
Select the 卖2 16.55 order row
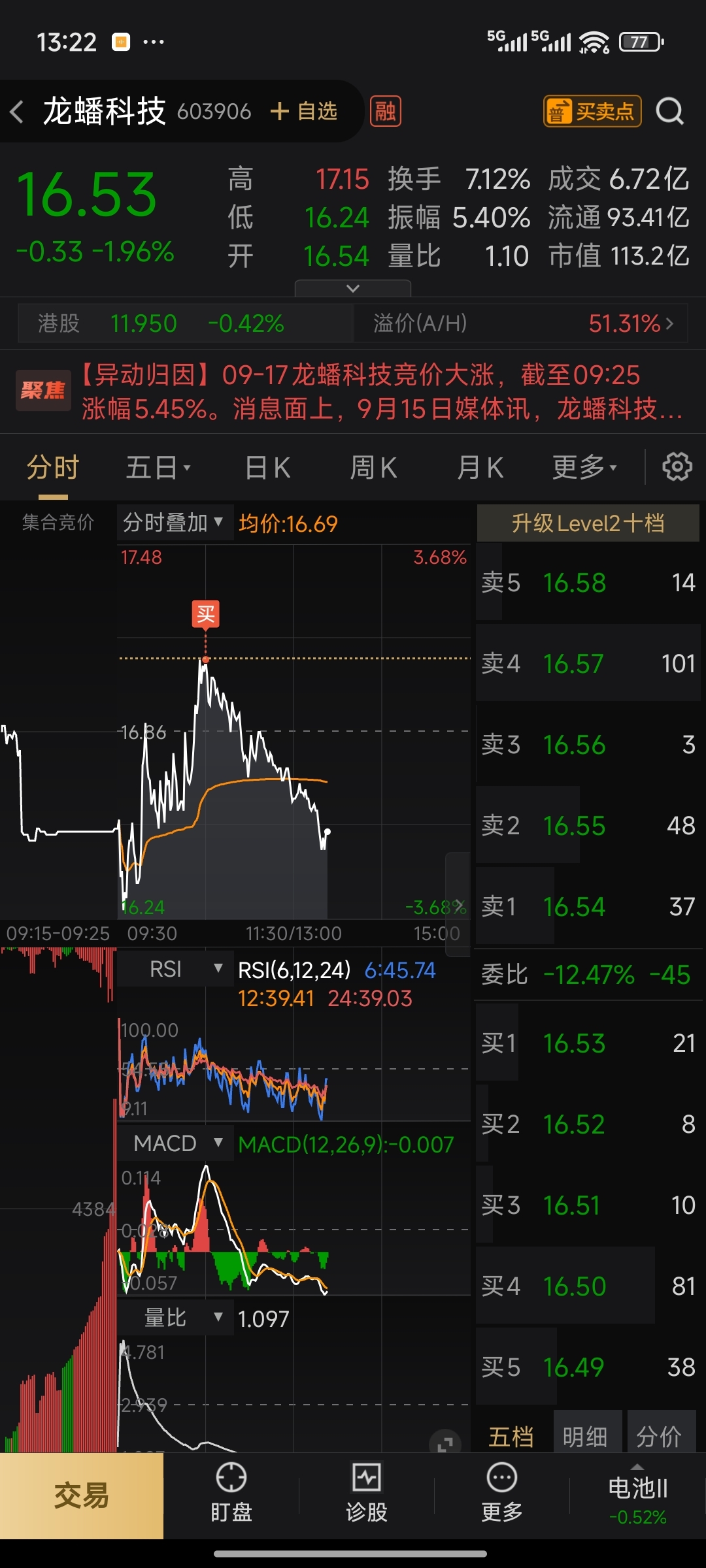click(x=588, y=825)
